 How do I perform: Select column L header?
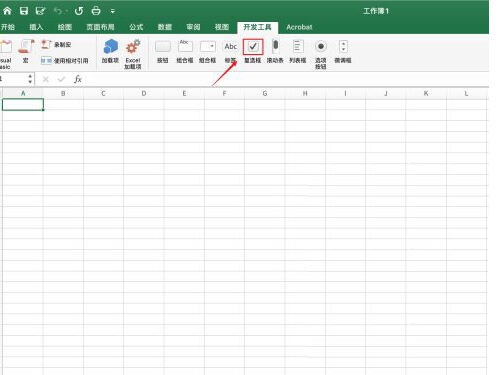tap(466, 93)
